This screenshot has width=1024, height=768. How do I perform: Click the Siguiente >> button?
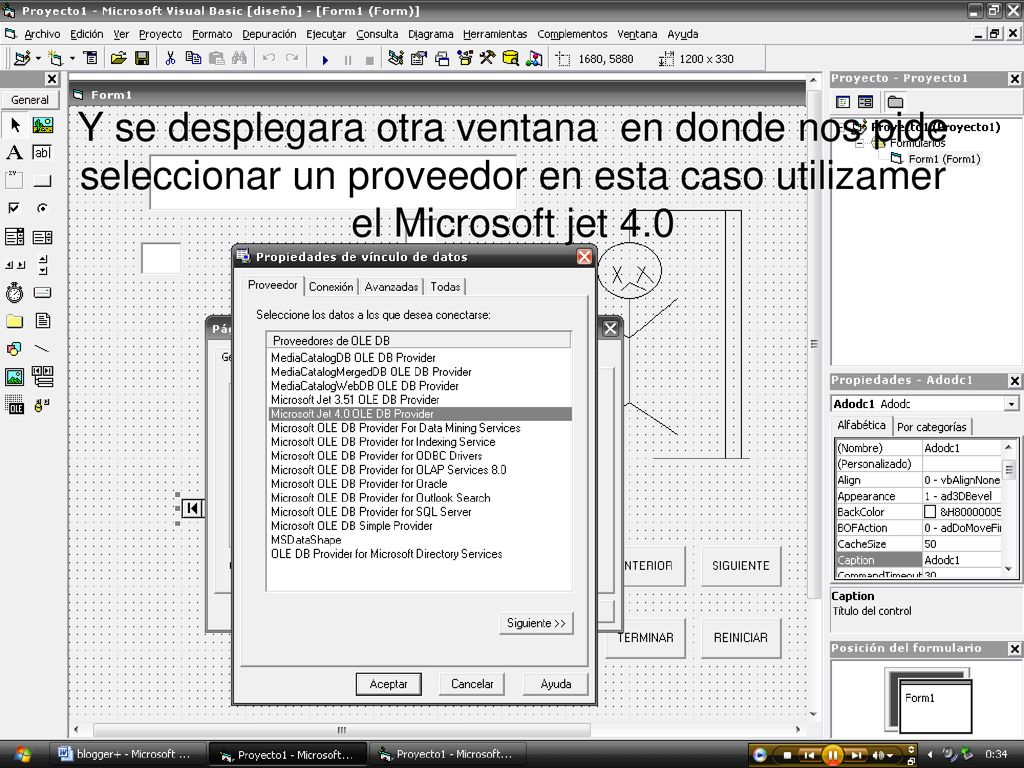(x=536, y=623)
